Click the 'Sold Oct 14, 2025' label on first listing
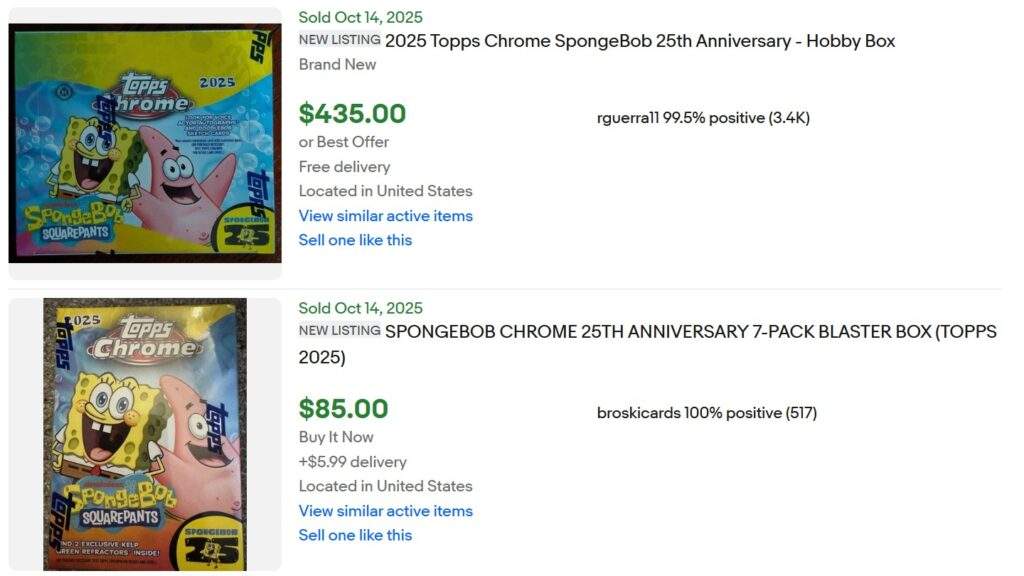1024x576 pixels. (360, 17)
